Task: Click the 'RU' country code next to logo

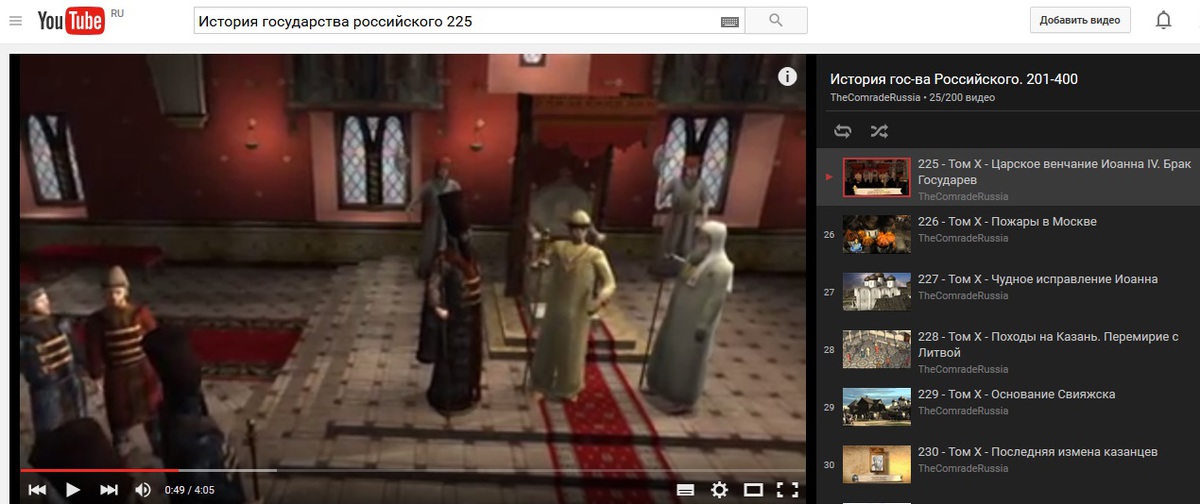Action: [x=118, y=13]
